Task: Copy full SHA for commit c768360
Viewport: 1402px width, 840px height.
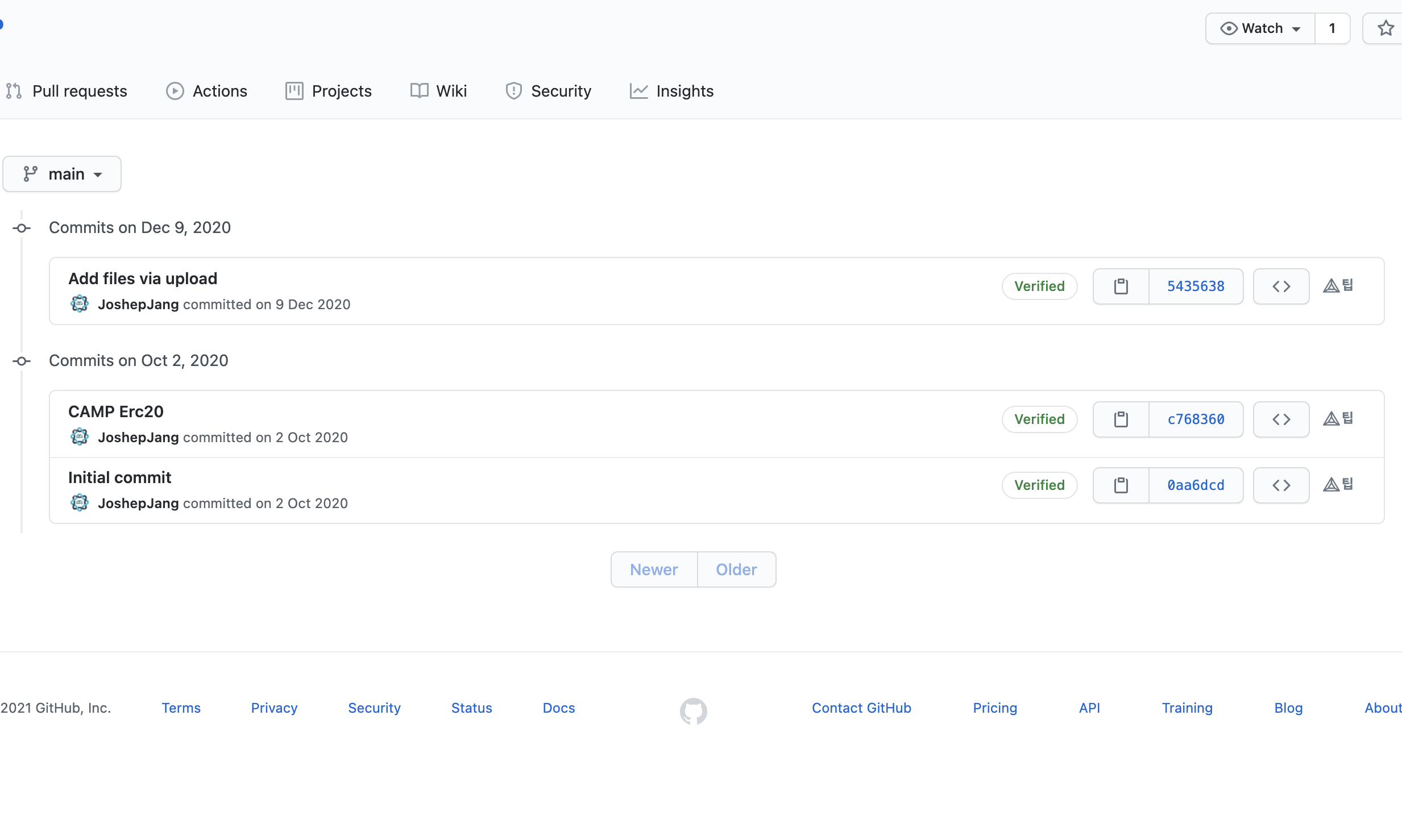Action: (x=1121, y=419)
